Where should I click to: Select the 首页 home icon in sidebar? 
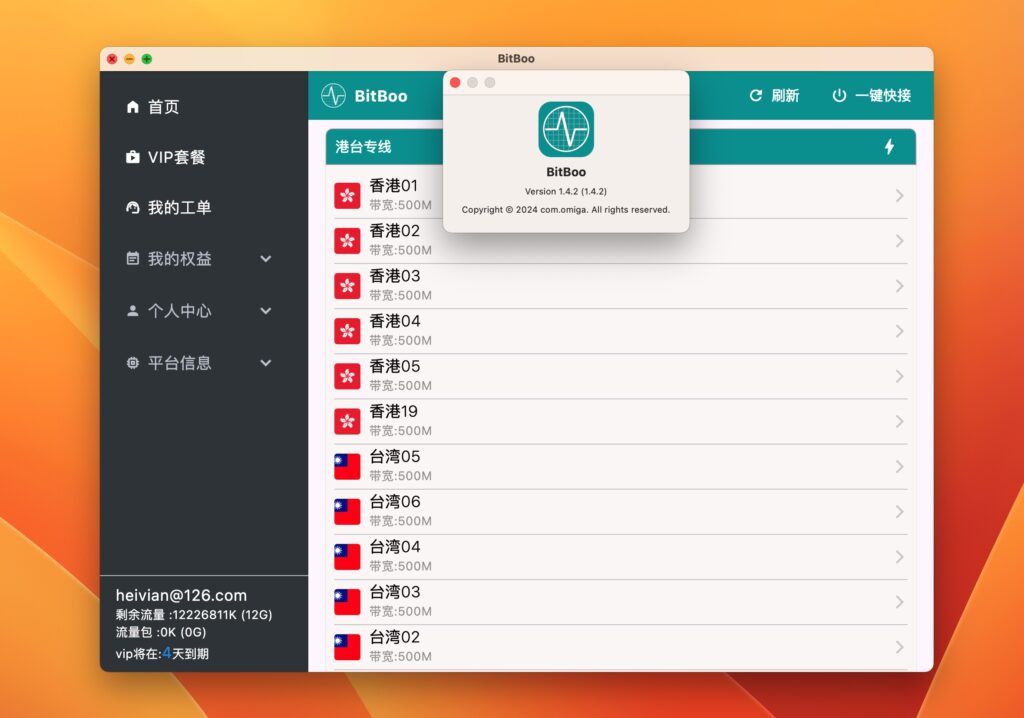133,106
